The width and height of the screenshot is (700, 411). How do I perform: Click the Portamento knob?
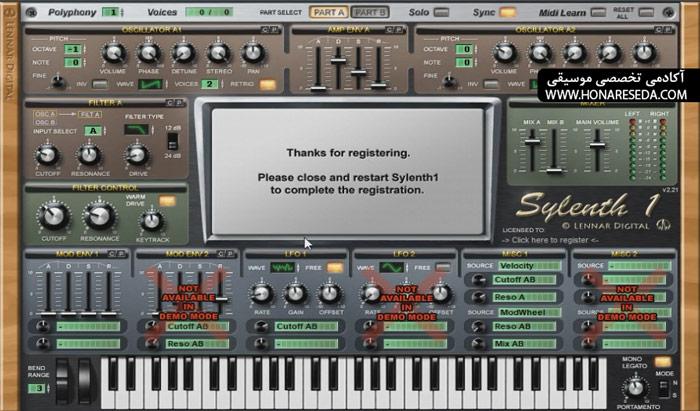tap(635, 388)
